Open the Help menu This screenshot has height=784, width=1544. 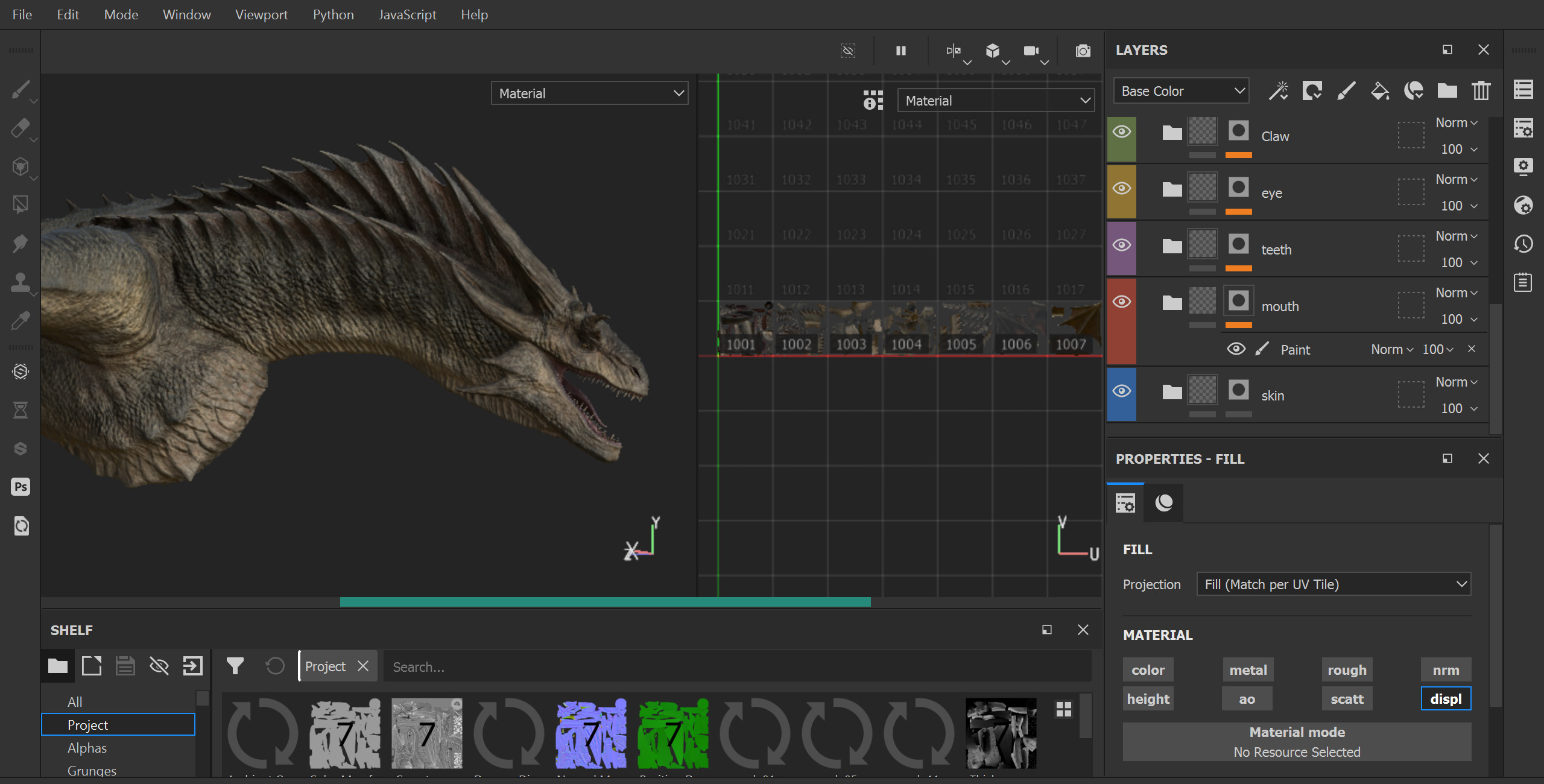[474, 14]
